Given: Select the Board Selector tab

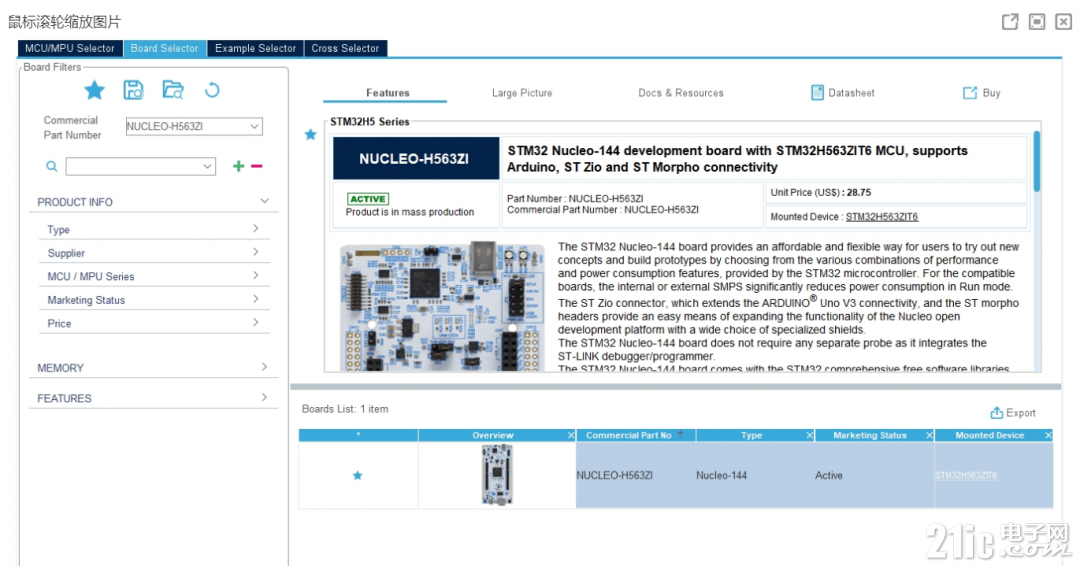Looking at the screenshot, I should click(x=165, y=48).
